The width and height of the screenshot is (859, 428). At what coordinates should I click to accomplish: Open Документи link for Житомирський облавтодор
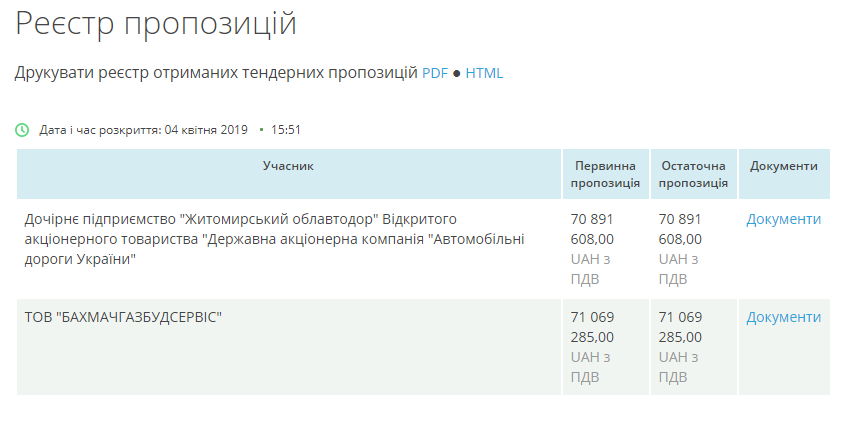click(x=783, y=219)
